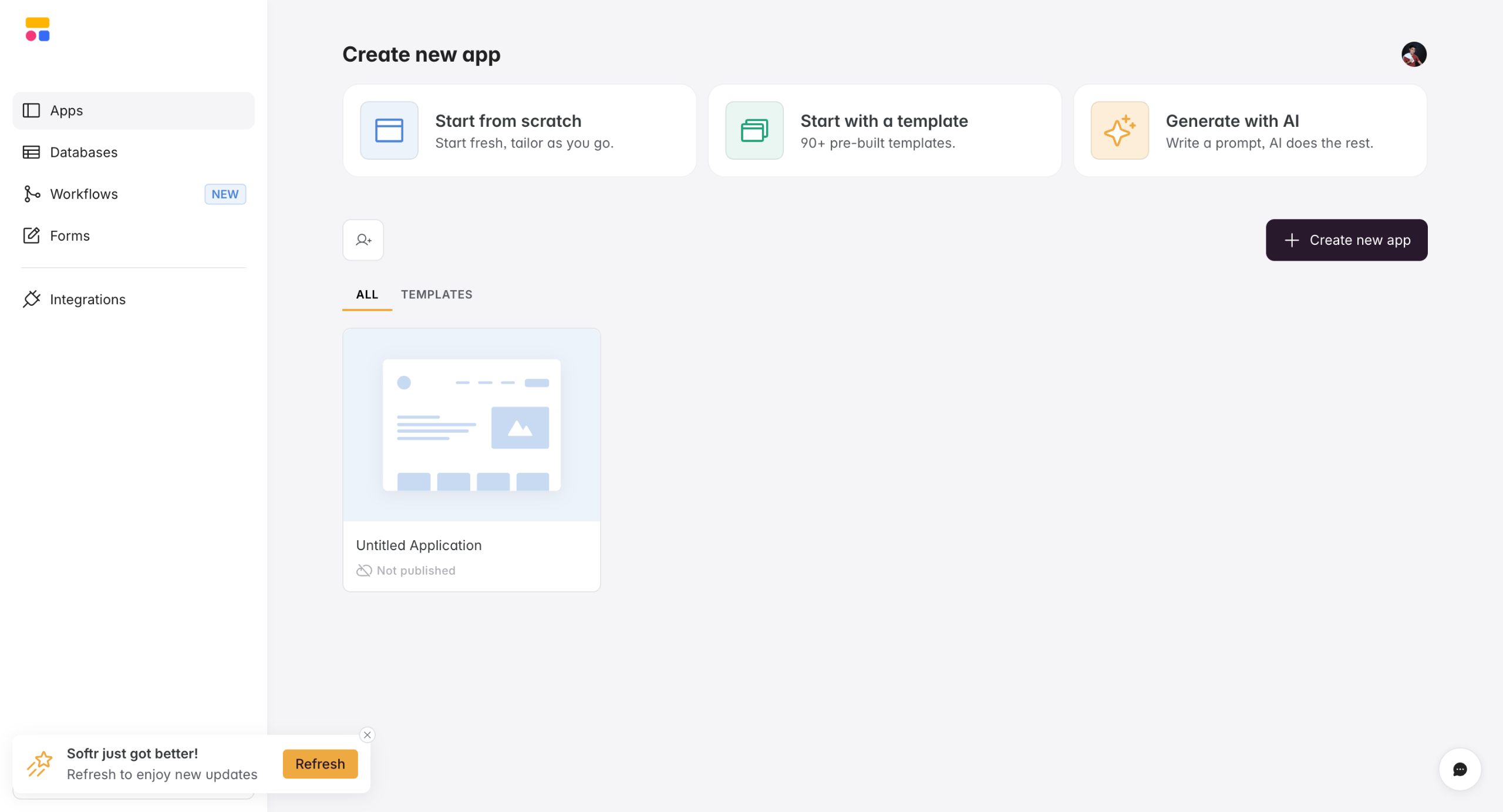This screenshot has height=812, width=1503.
Task: Click the invite user icon button
Action: [363, 240]
